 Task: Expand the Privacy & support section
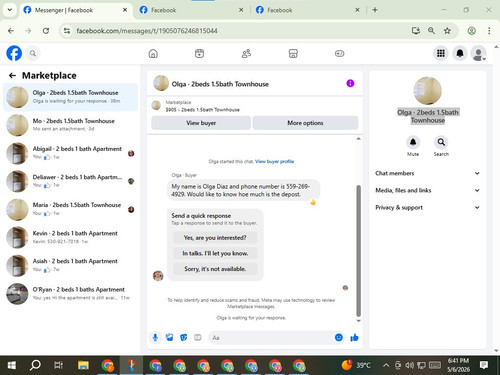point(428,207)
